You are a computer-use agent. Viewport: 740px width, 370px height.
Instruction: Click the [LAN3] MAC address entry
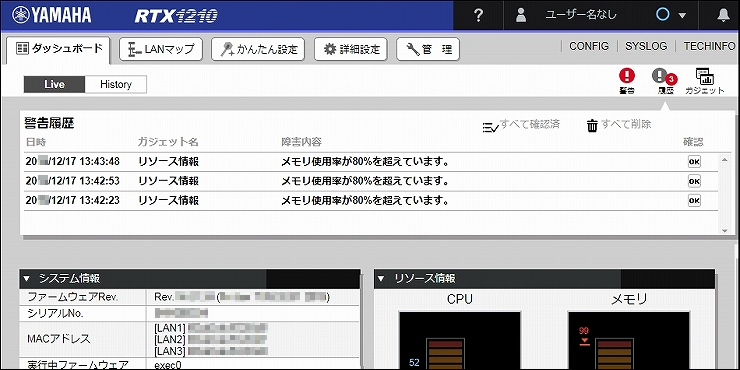coord(211,351)
